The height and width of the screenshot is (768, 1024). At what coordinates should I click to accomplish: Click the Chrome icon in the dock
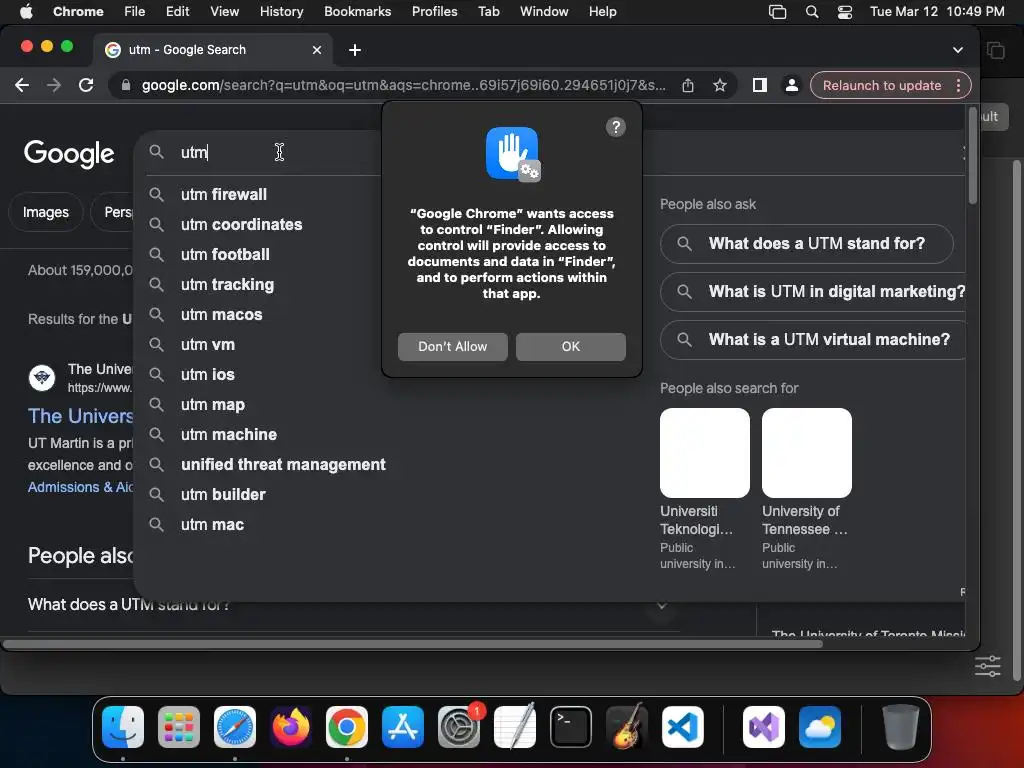347,727
